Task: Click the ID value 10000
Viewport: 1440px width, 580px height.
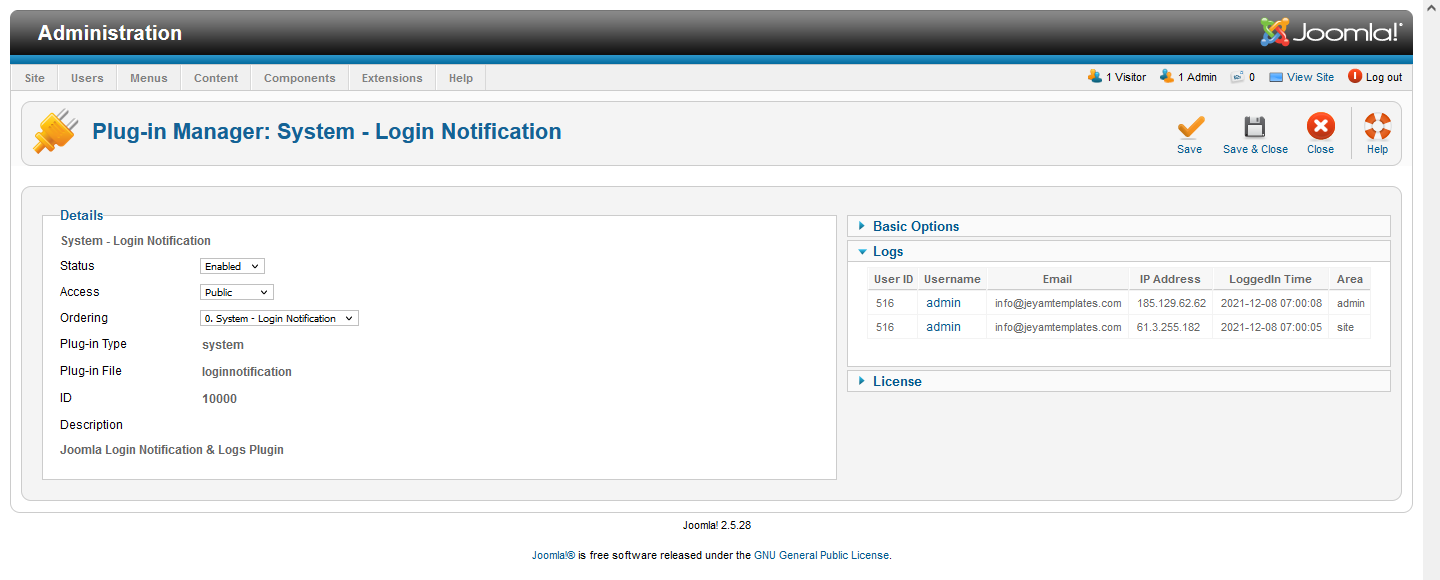Action: point(219,398)
